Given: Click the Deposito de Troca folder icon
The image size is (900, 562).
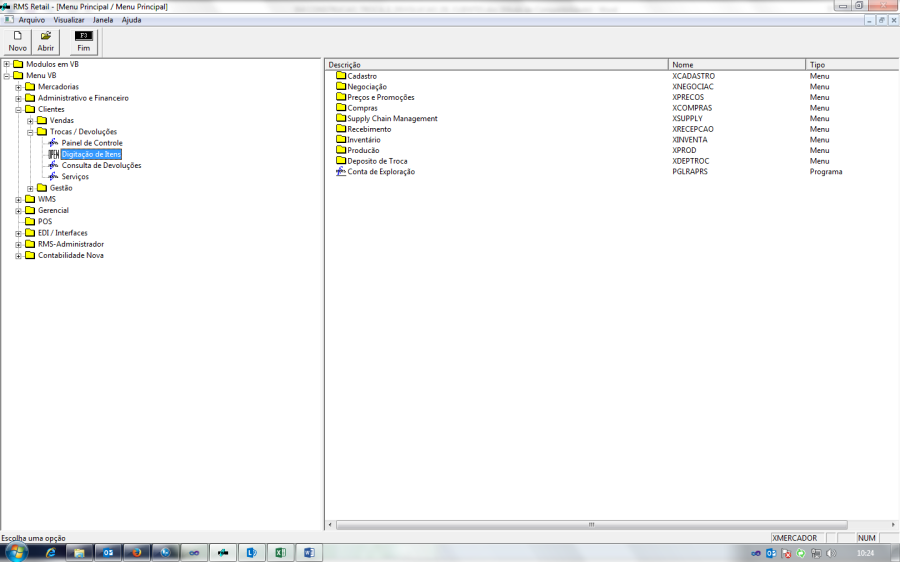Looking at the screenshot, I should (341, 161).
